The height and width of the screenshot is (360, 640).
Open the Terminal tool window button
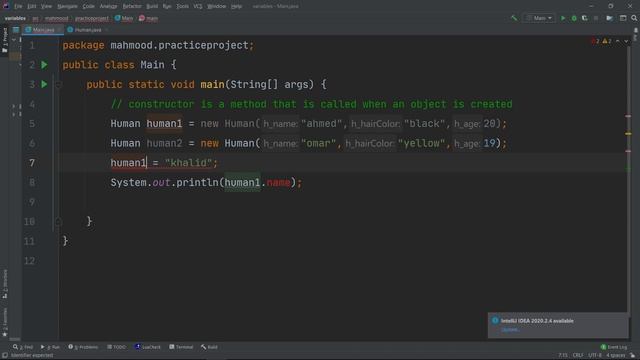point(181,347)
